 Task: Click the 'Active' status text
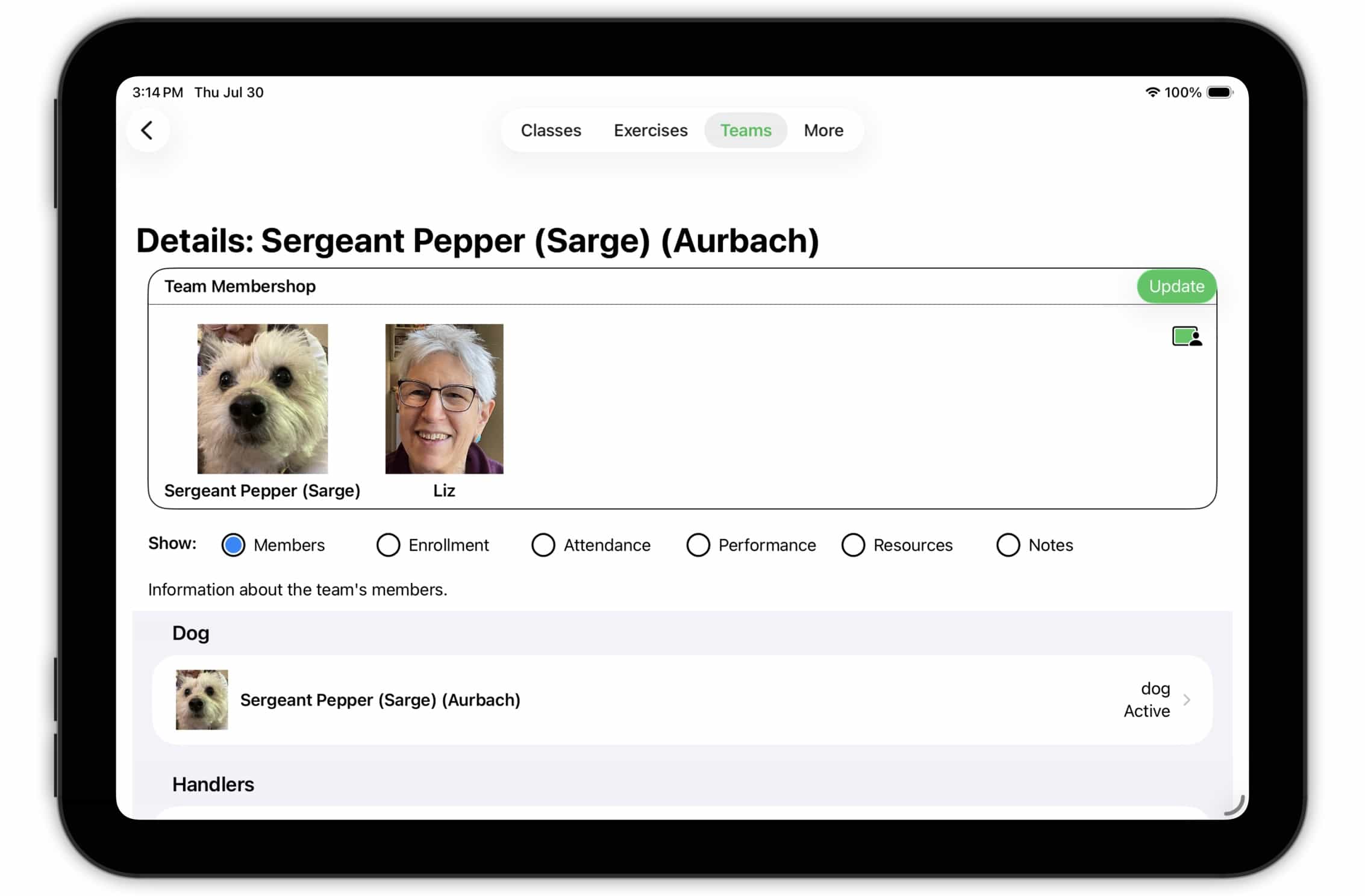coord(1146,711)
